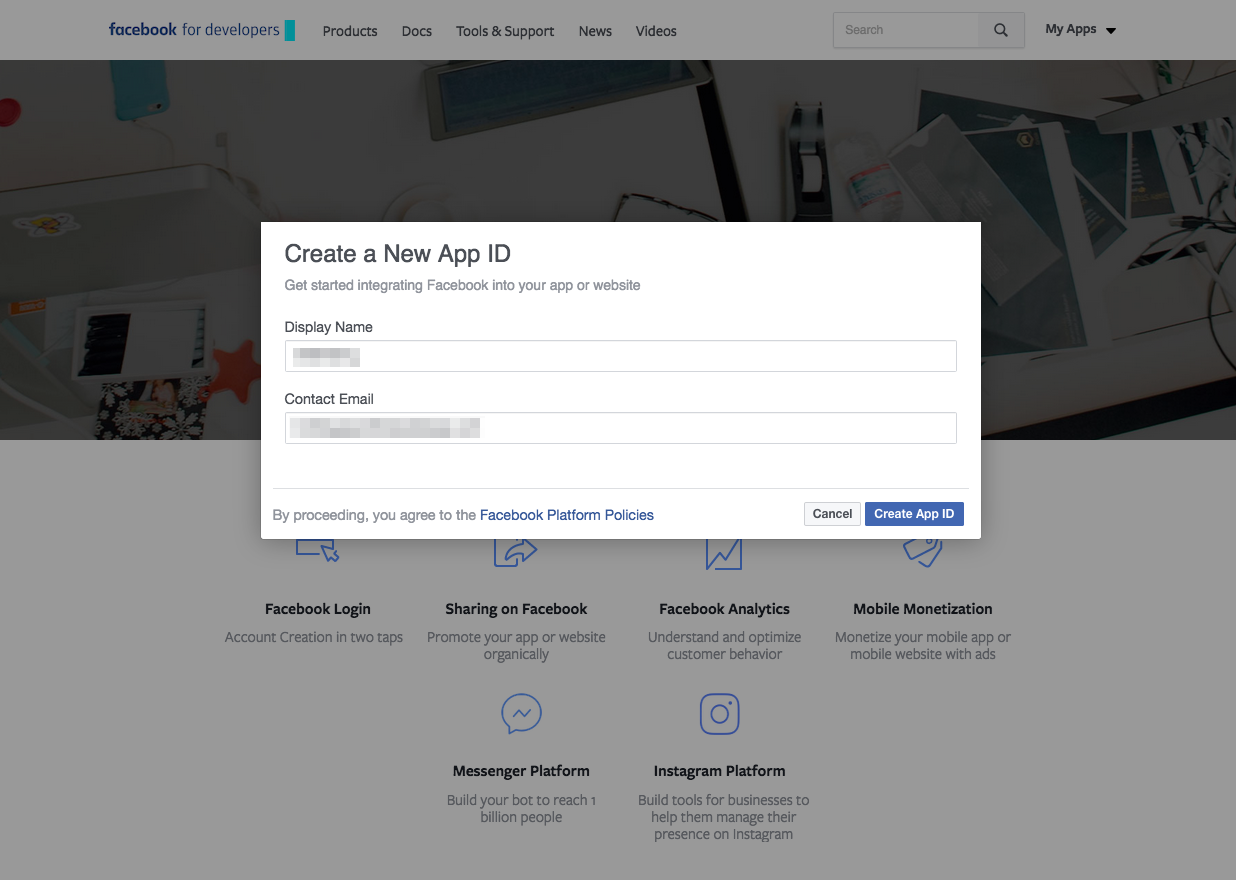The image size is (1236, 880).
Task: Click the Facebook for developers logo
Action: (201, 30)
